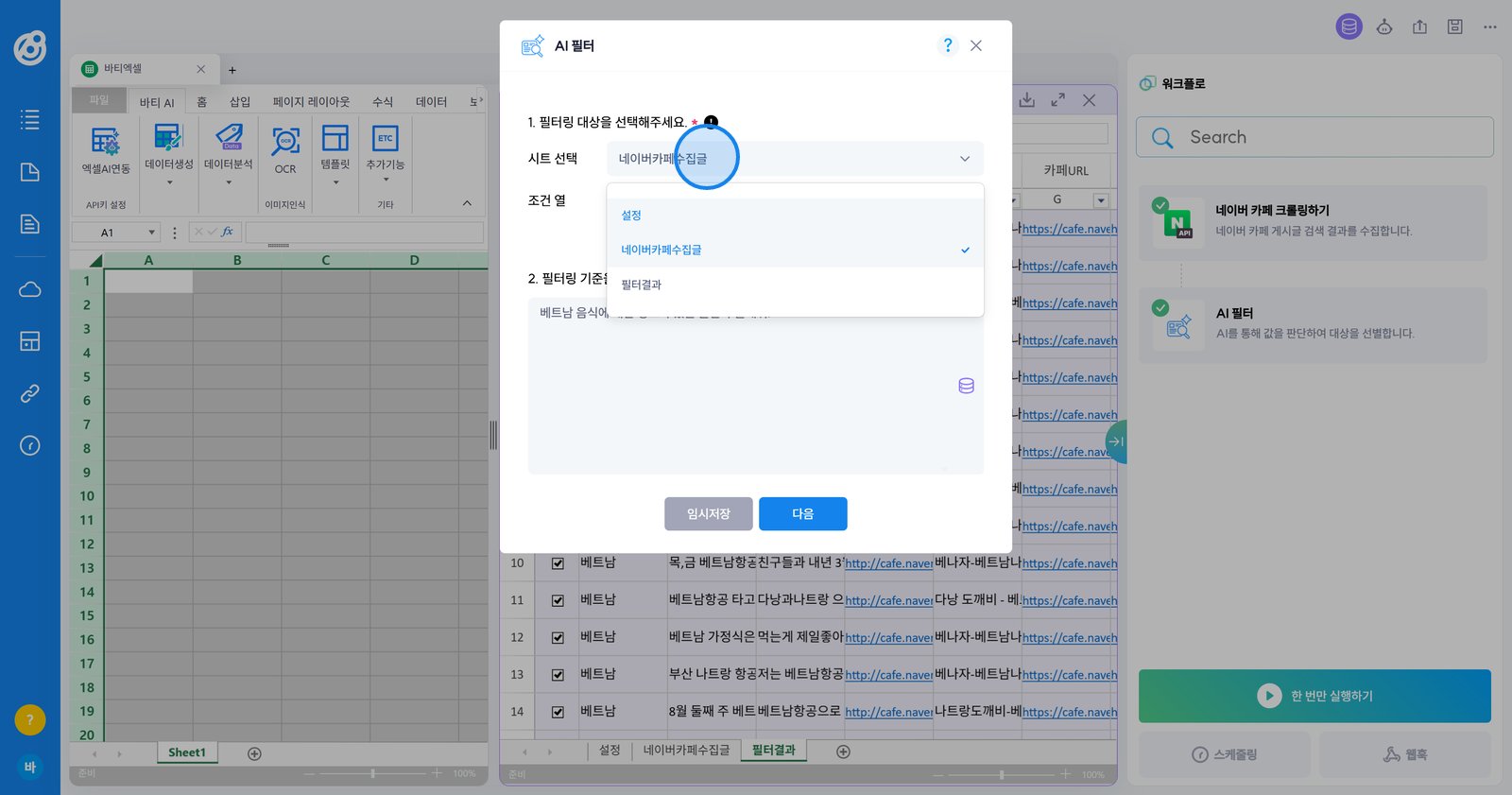Open the 바 user profile avatar

pos(30,767)
